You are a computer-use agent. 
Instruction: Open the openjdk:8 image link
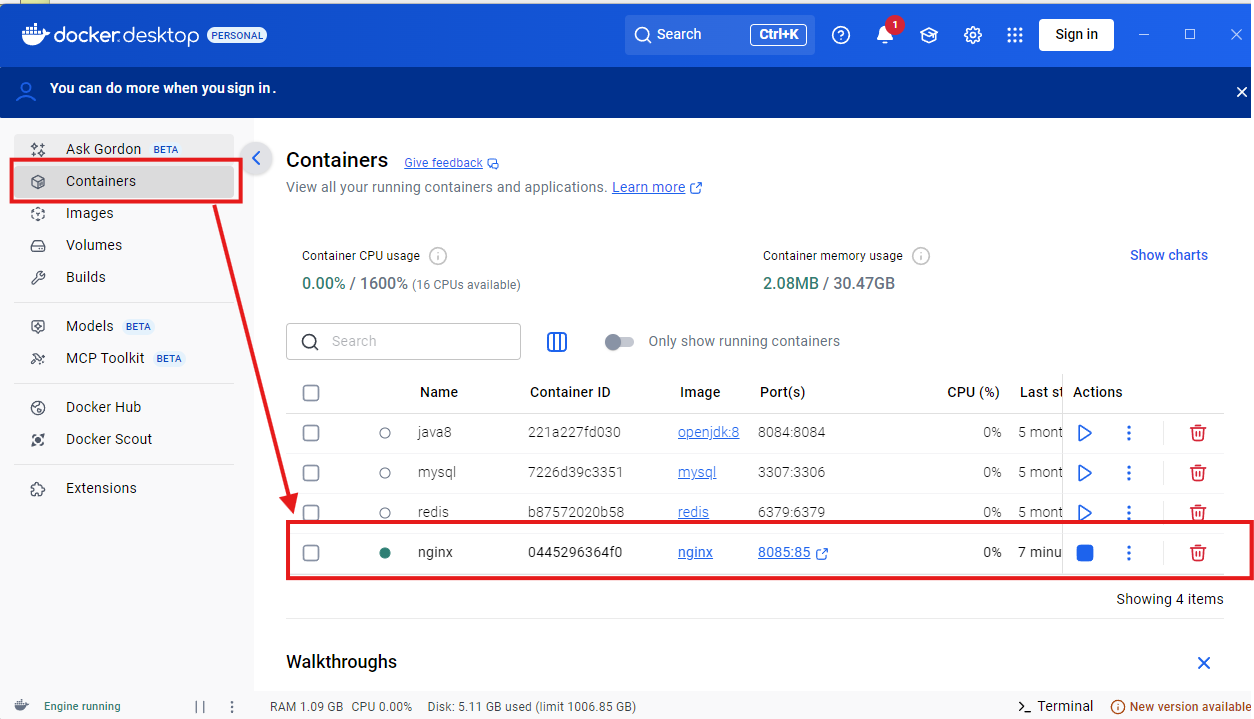tap(708, 433)
